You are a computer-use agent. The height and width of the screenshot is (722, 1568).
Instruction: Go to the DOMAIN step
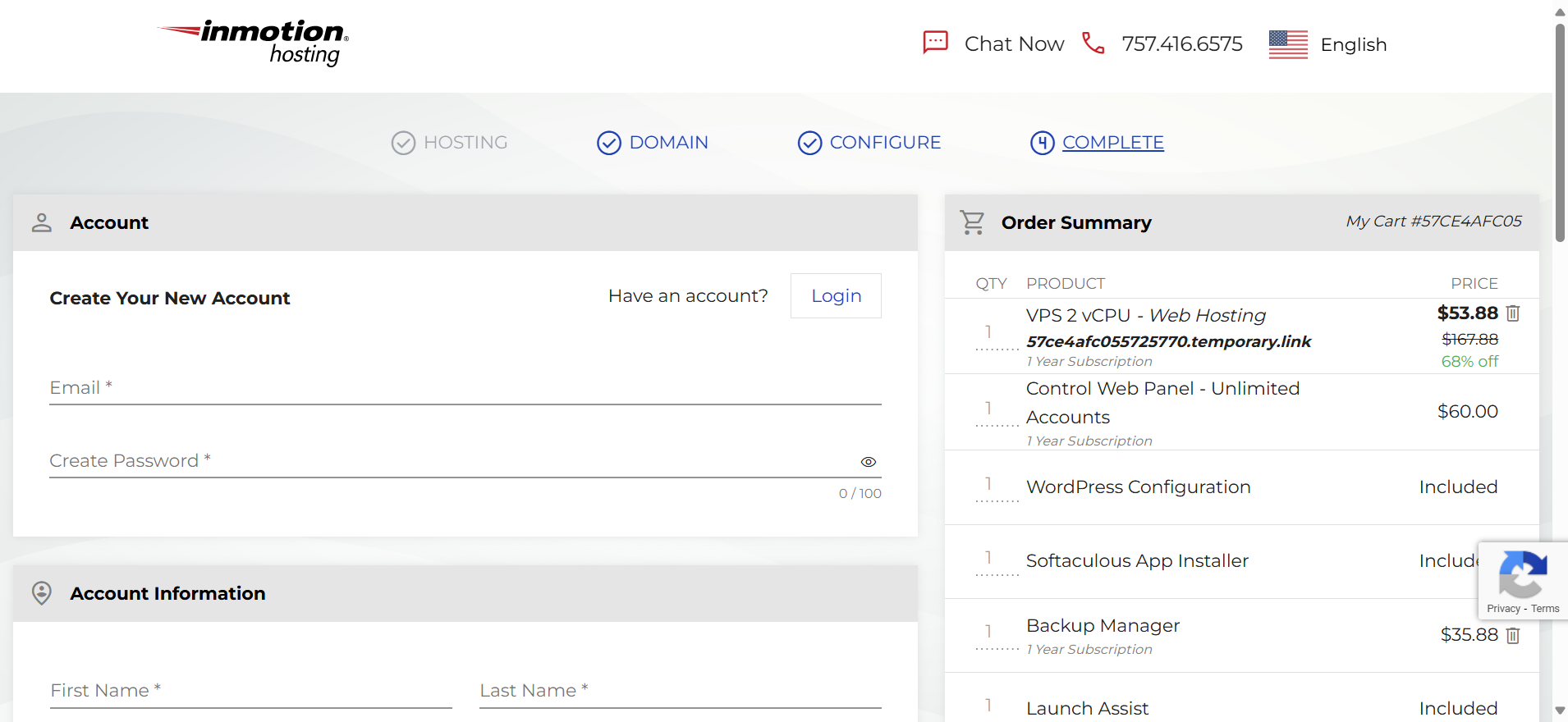668,143
